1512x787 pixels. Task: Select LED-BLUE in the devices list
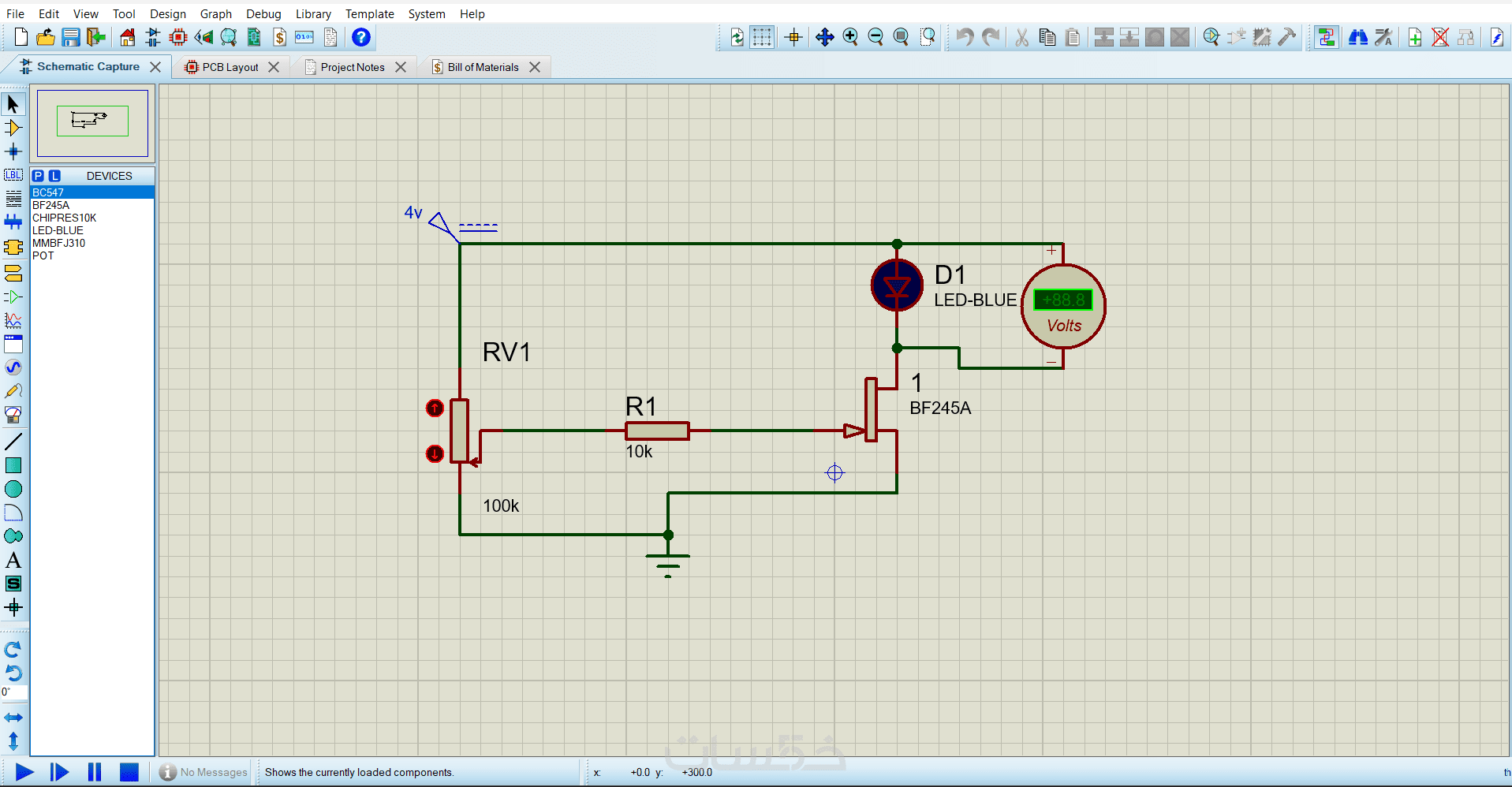pos(92,230)
